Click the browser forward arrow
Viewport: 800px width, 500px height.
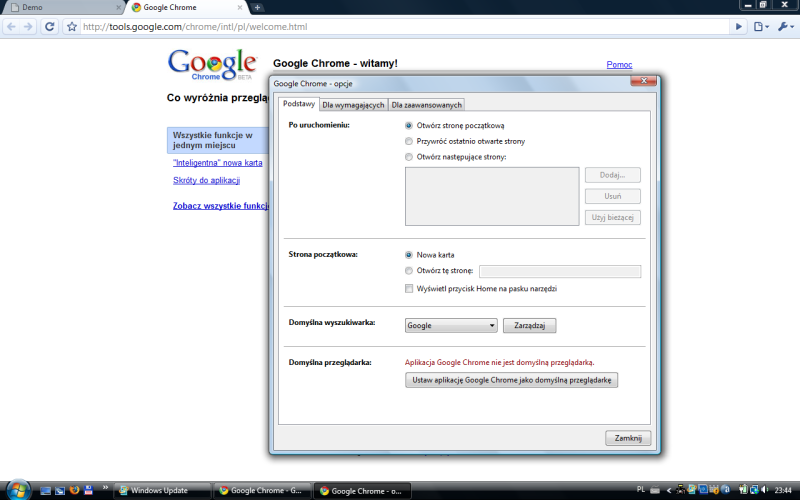(x=28, y=27)
